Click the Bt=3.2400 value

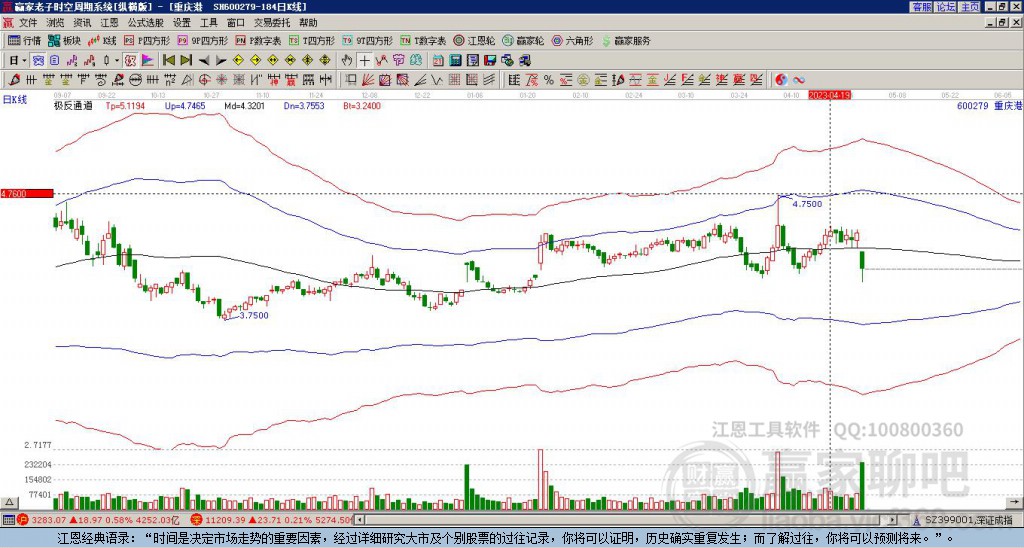362,106
